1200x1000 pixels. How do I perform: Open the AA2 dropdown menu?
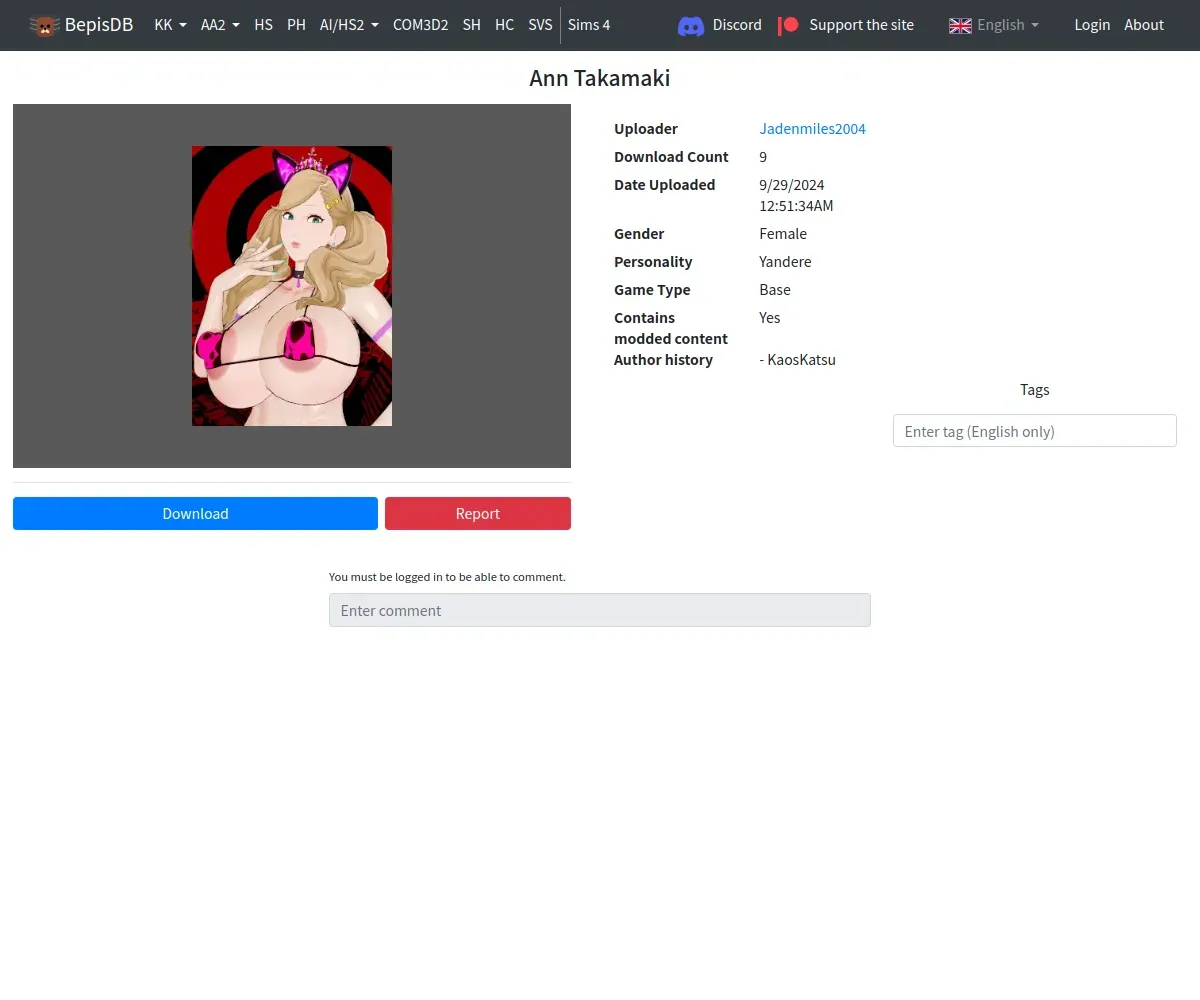tap(220, 25)
